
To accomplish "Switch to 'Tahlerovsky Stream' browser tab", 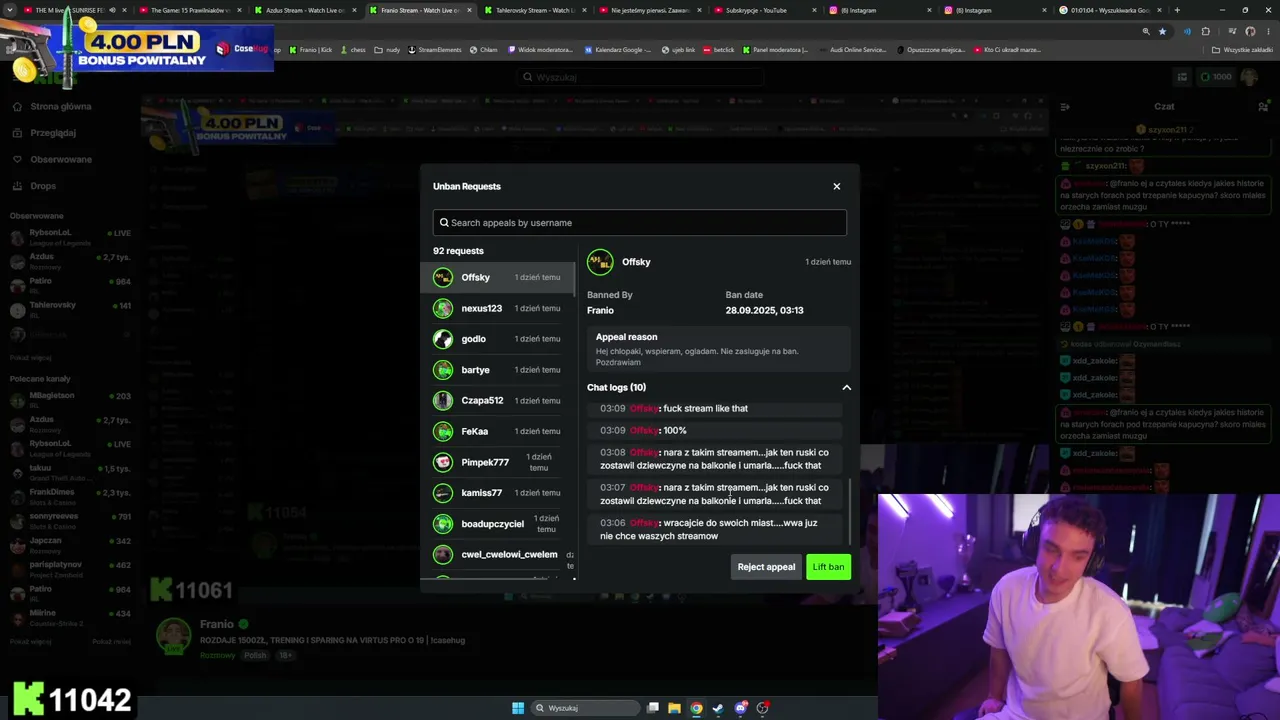I will (x=534, y=10).
